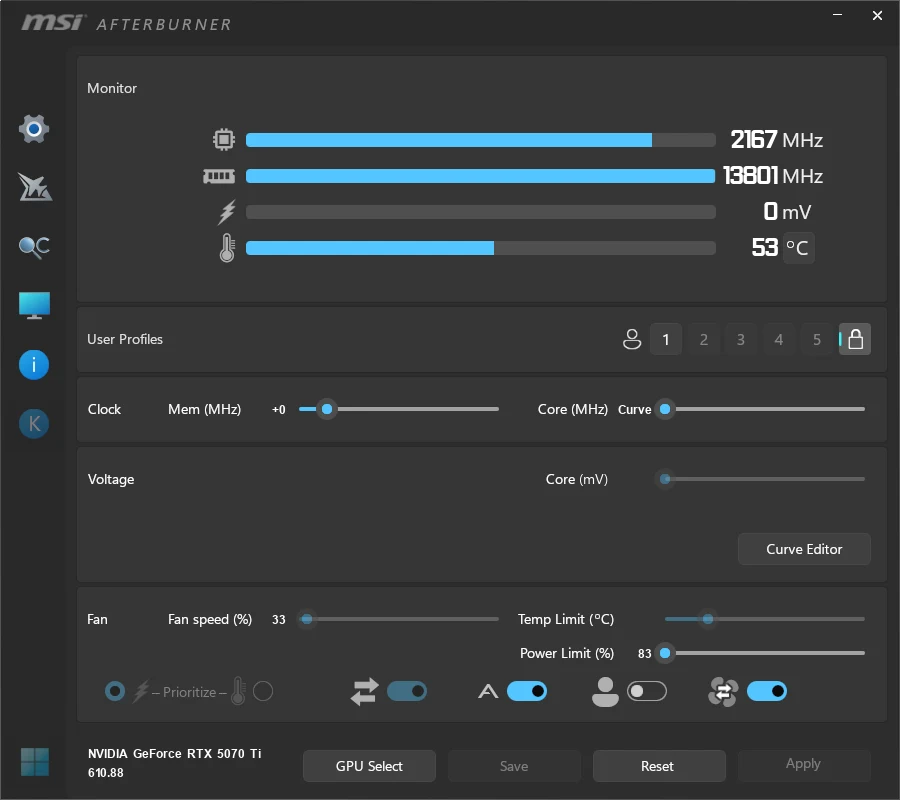Select temperature priority radio button
The height and width of the screenshot is (800, 900).
(263, 692)
